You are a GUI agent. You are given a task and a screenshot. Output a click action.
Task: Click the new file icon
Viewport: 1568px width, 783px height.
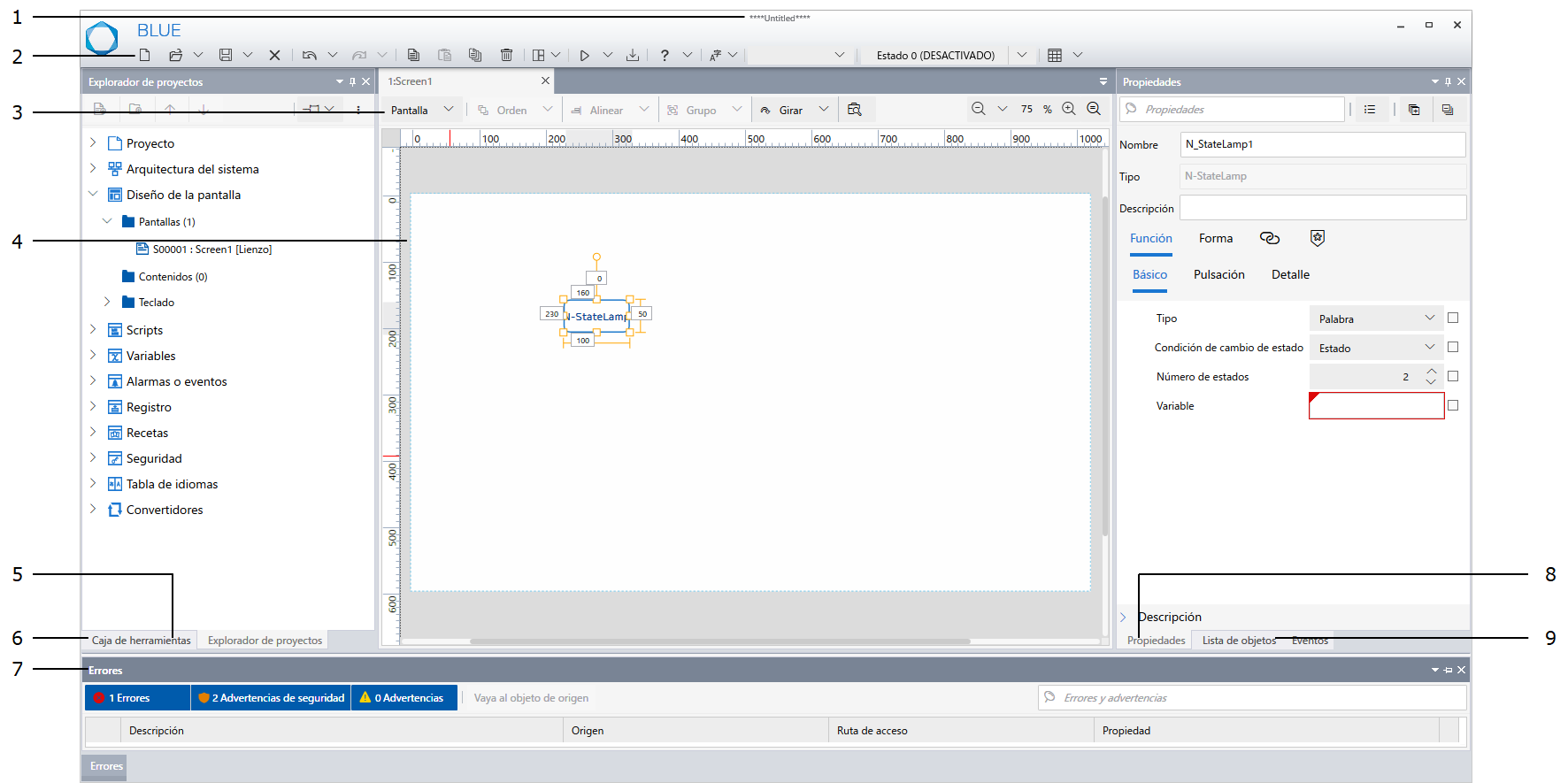point(144,55)
